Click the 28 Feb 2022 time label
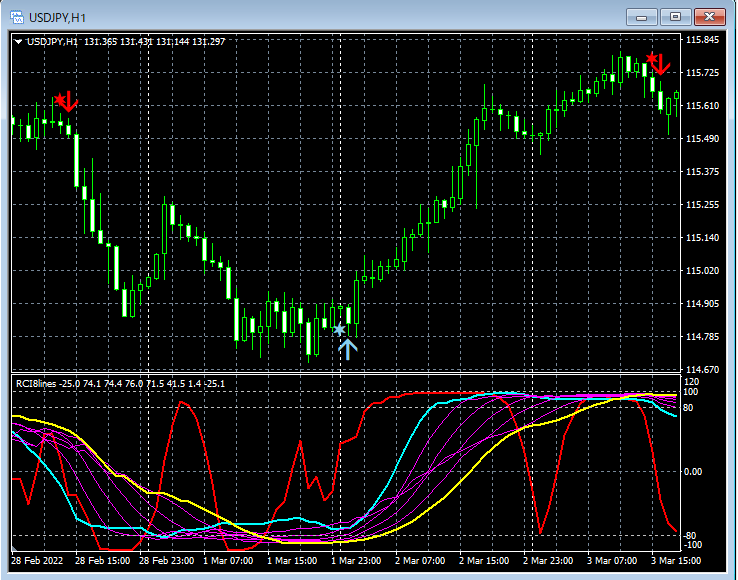Image resolution: width=738 pixels, height=580 pixels. 37,561
